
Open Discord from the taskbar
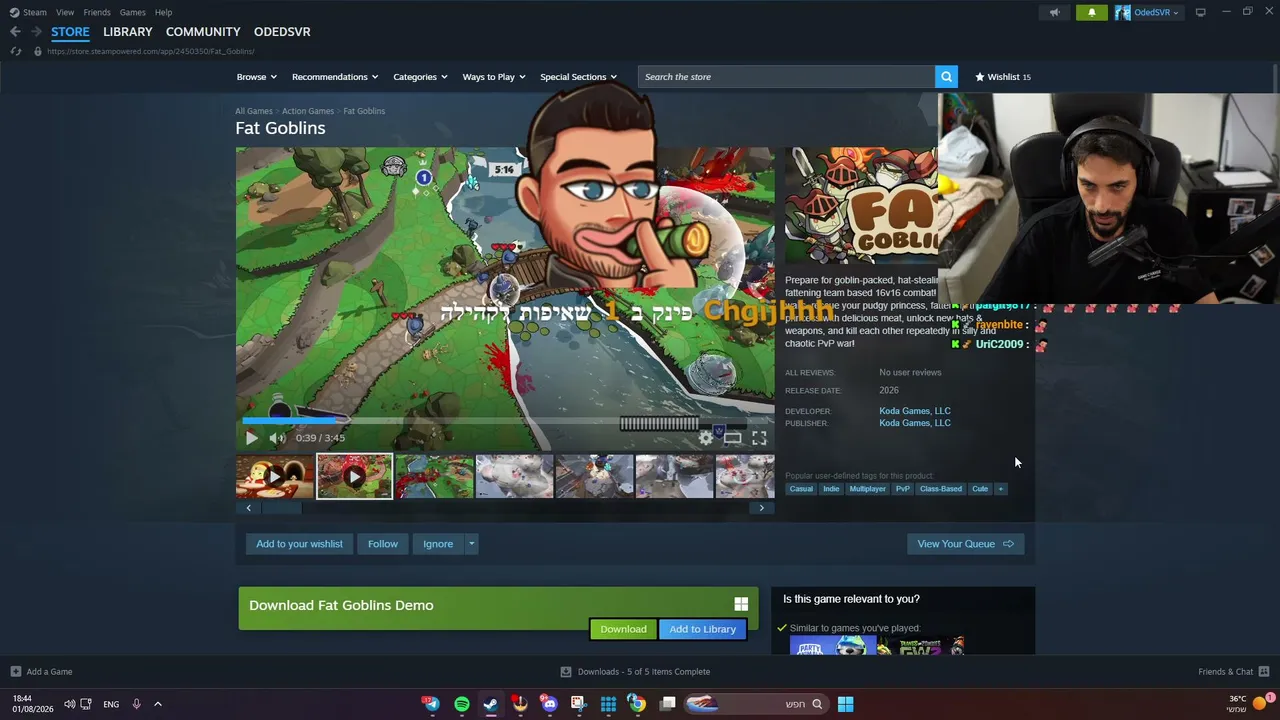pos(549,704)
